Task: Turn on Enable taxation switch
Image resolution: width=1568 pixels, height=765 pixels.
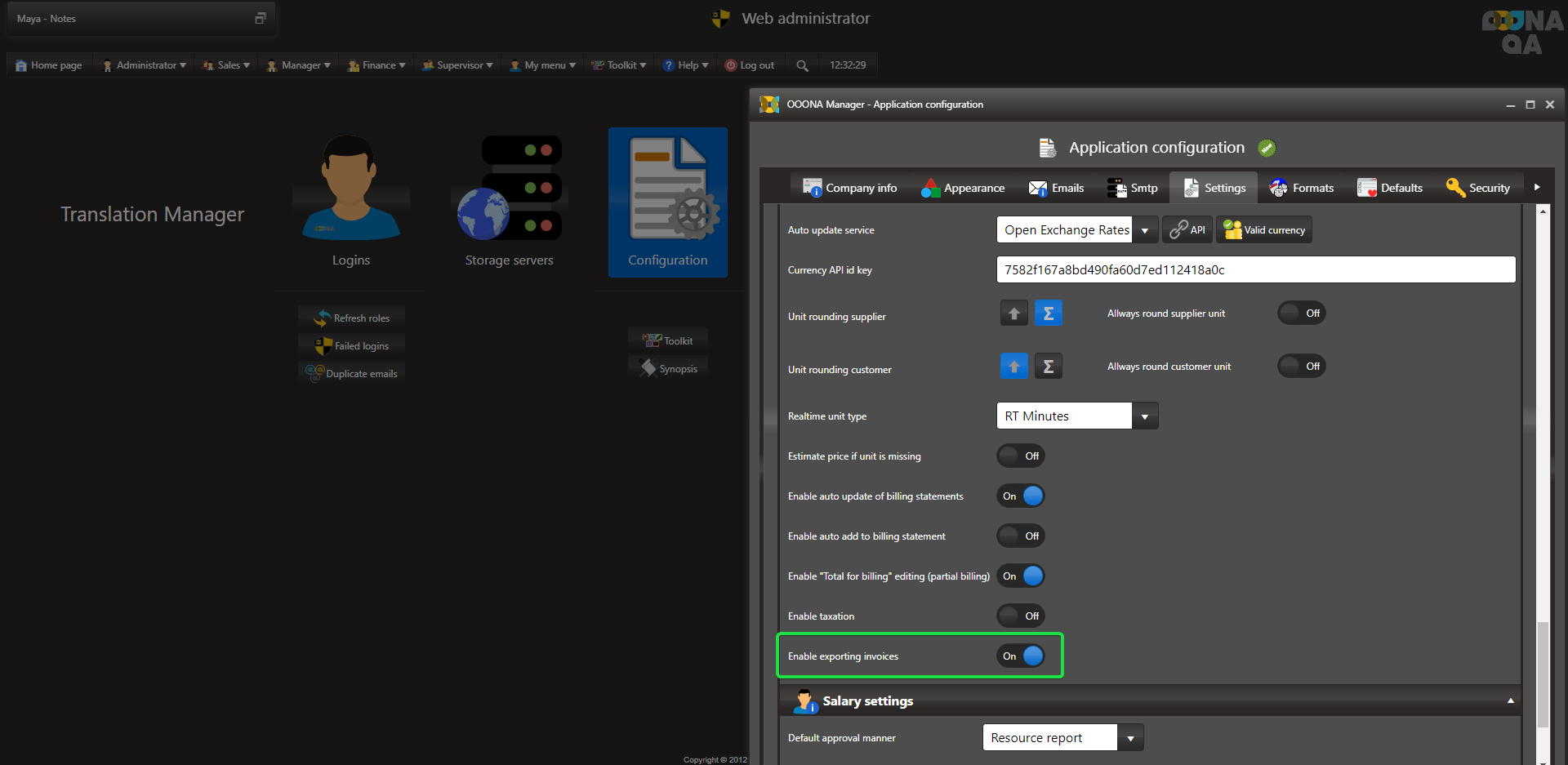Action: coord(1021,616)
